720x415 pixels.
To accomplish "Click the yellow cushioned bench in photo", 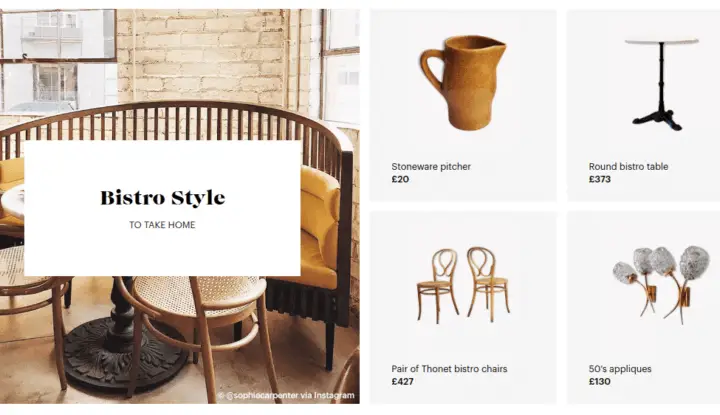I will coord(321,225).
